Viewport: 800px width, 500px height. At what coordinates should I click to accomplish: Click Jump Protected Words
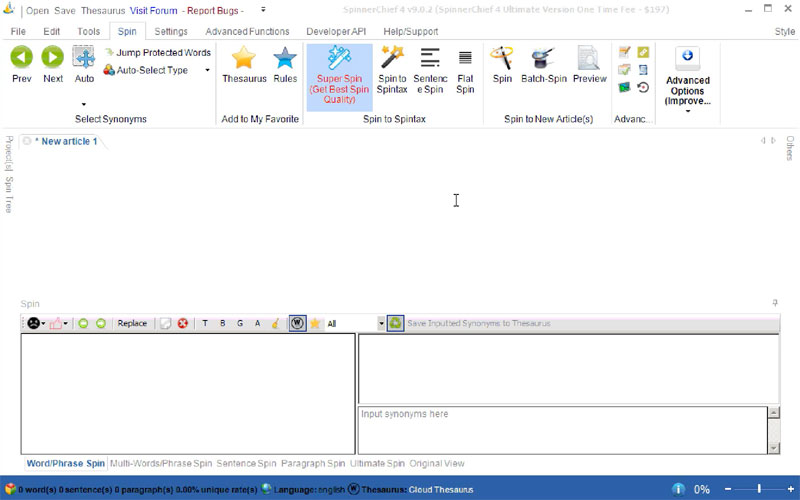pyautogui.click(x=158, y=53)
